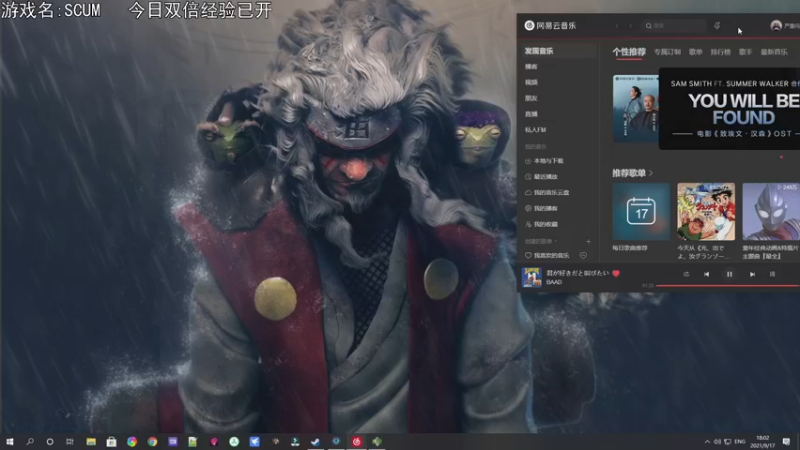Show hidden system tray icons

707,441
